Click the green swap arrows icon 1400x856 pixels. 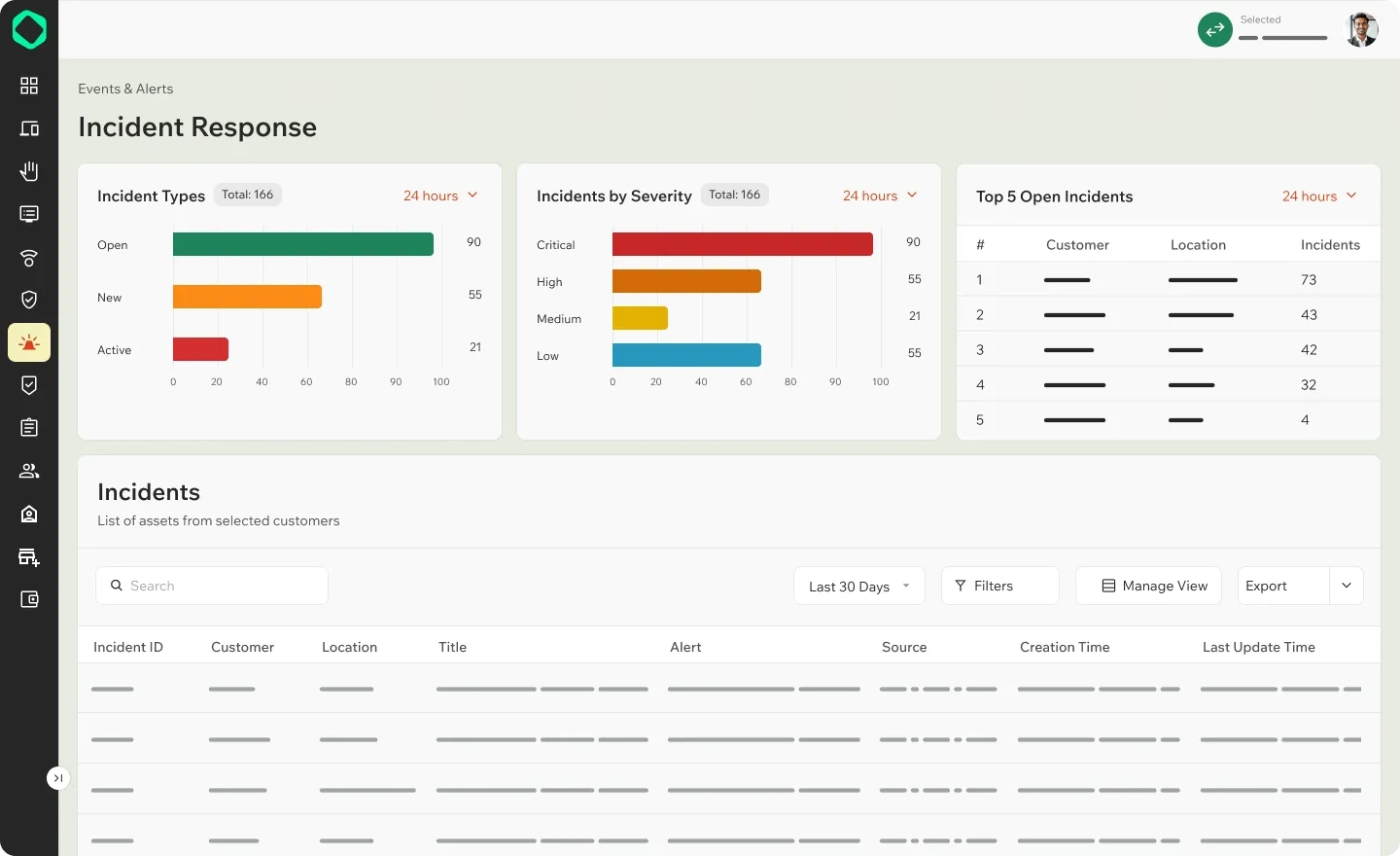[1215, 30]
